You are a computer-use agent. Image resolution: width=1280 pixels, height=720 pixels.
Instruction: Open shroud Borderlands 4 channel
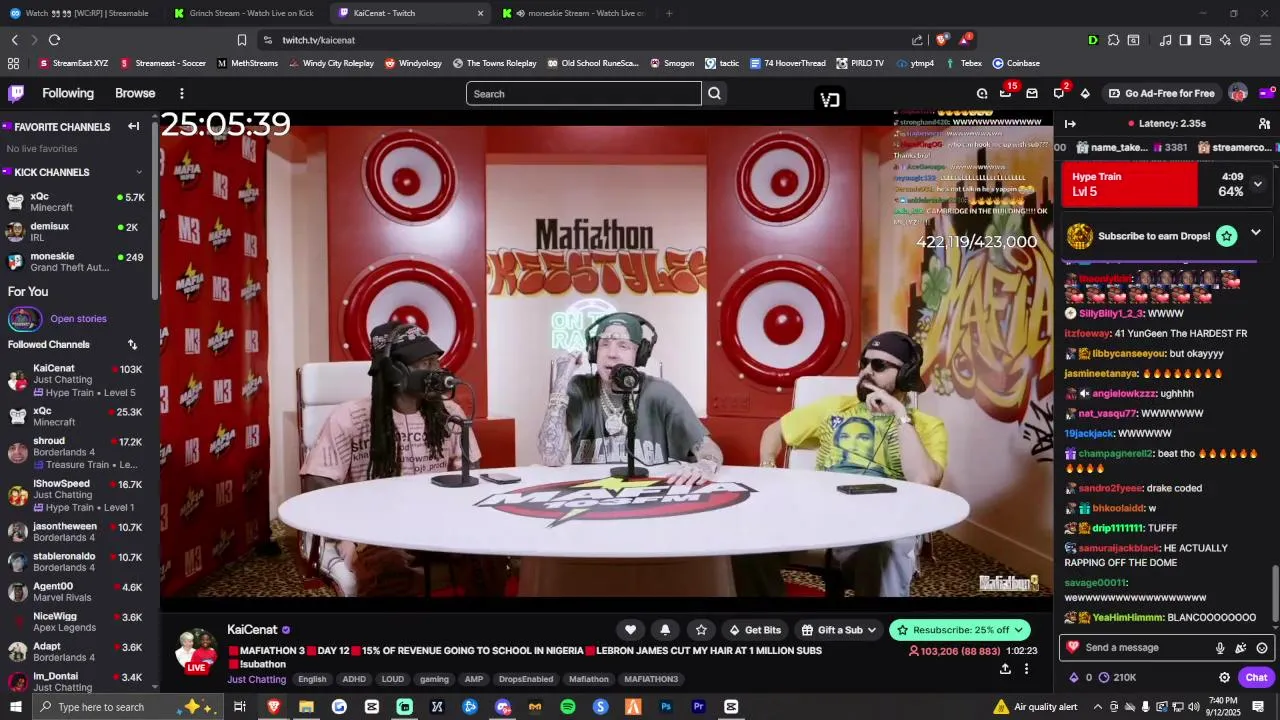(78, 452)
